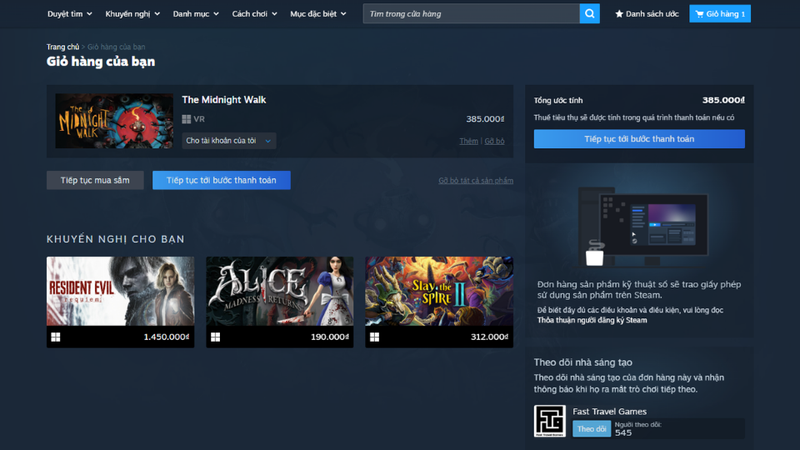
Task: Open The Midnight Walk title link
Action: coord(224,99)
